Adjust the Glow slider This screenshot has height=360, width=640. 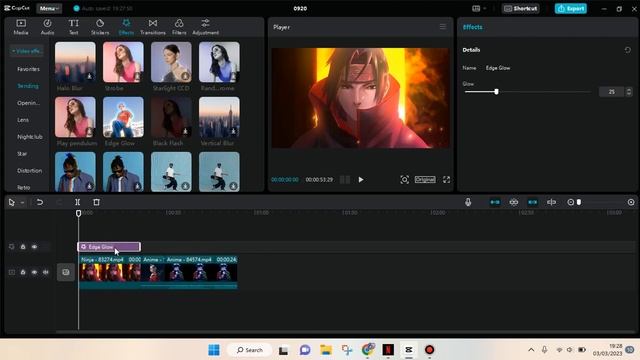(x=496, y=92)
